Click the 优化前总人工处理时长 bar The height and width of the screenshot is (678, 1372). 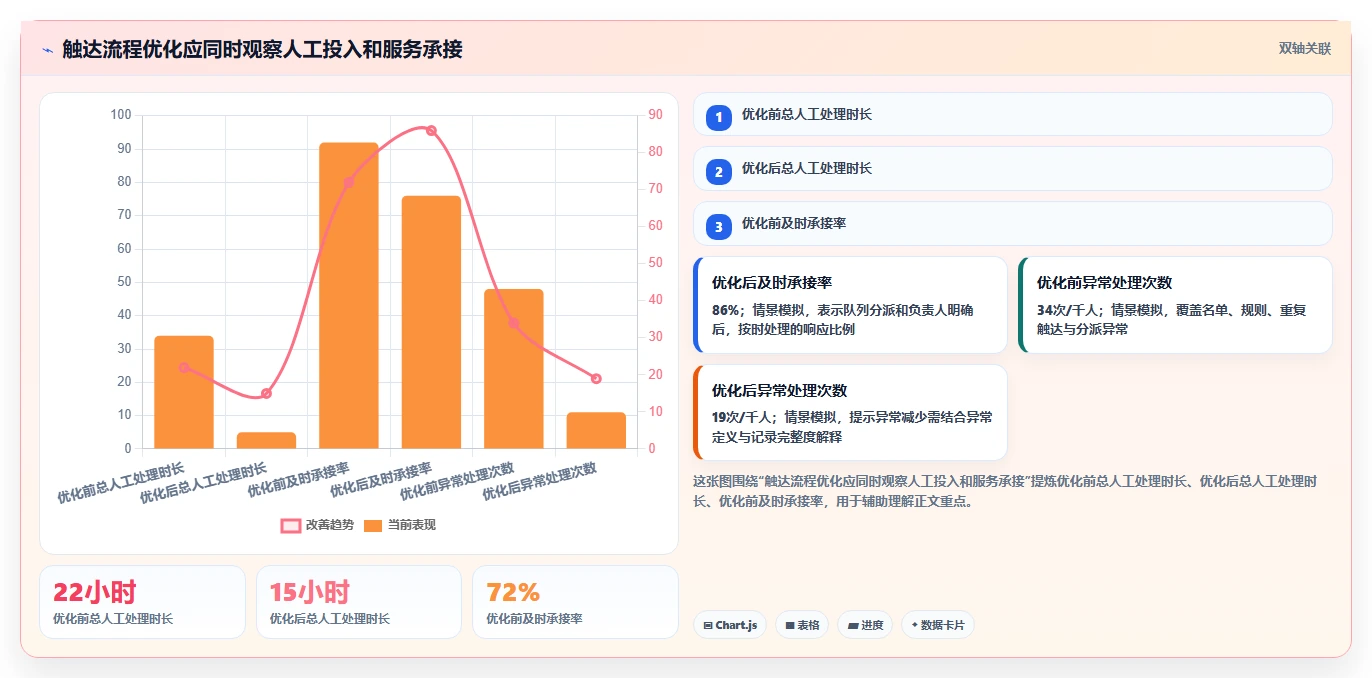[x=184, y=392]
